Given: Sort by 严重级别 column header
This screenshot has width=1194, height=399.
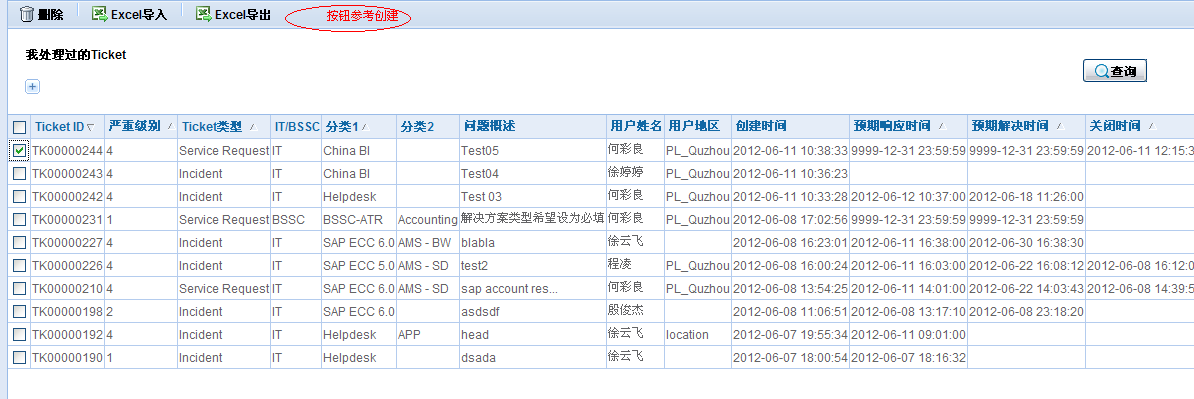Looking at the screenshot, I should click(141, 126).
